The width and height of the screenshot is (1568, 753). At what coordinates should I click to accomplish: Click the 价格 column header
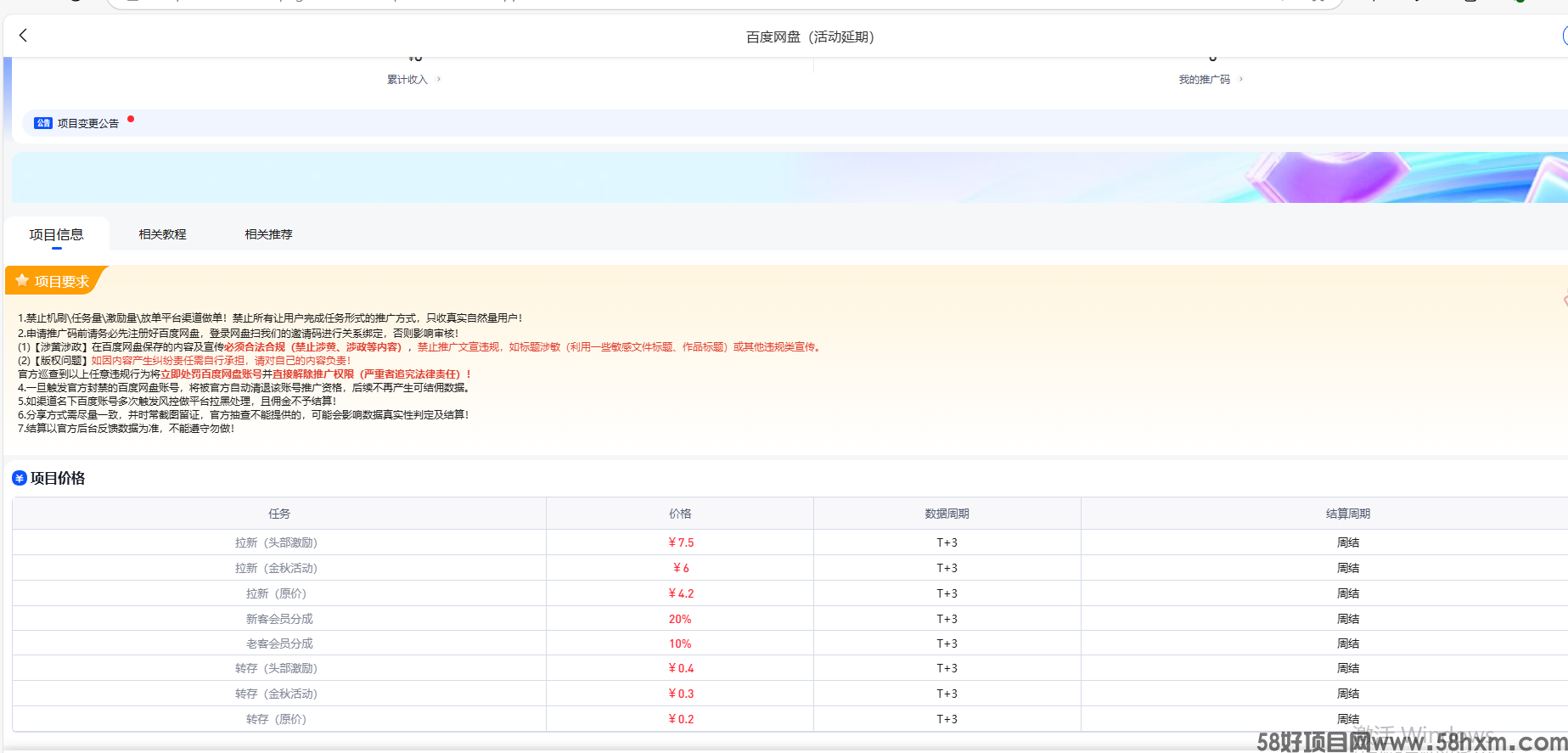680,514
